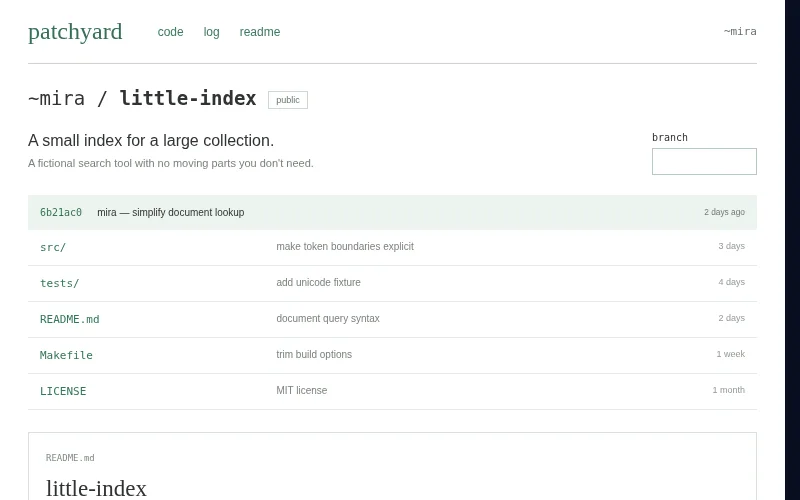
Task: Click the make token boundaries explicit message
Action: point(345,246)
